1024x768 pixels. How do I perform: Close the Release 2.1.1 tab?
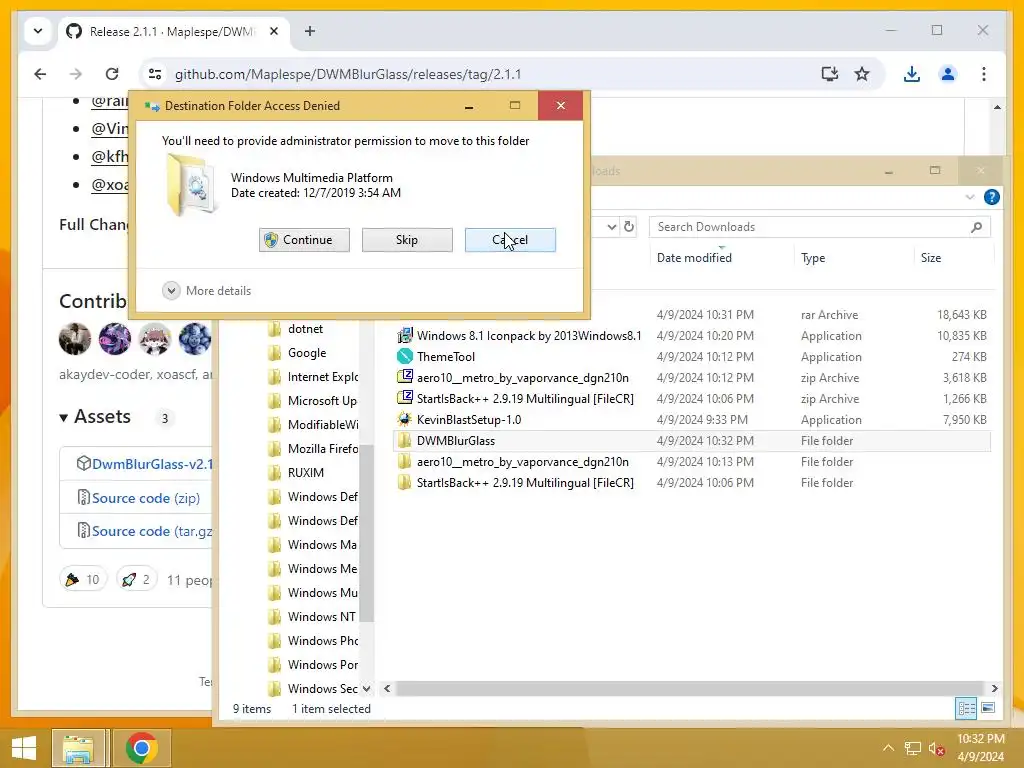tap(274, 31)
